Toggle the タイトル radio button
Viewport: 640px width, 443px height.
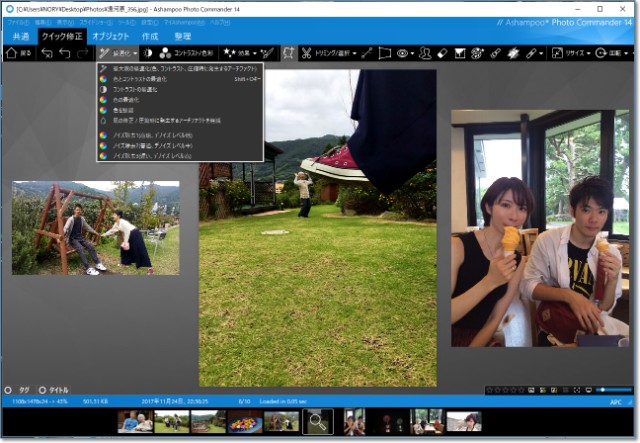[42, 390]
